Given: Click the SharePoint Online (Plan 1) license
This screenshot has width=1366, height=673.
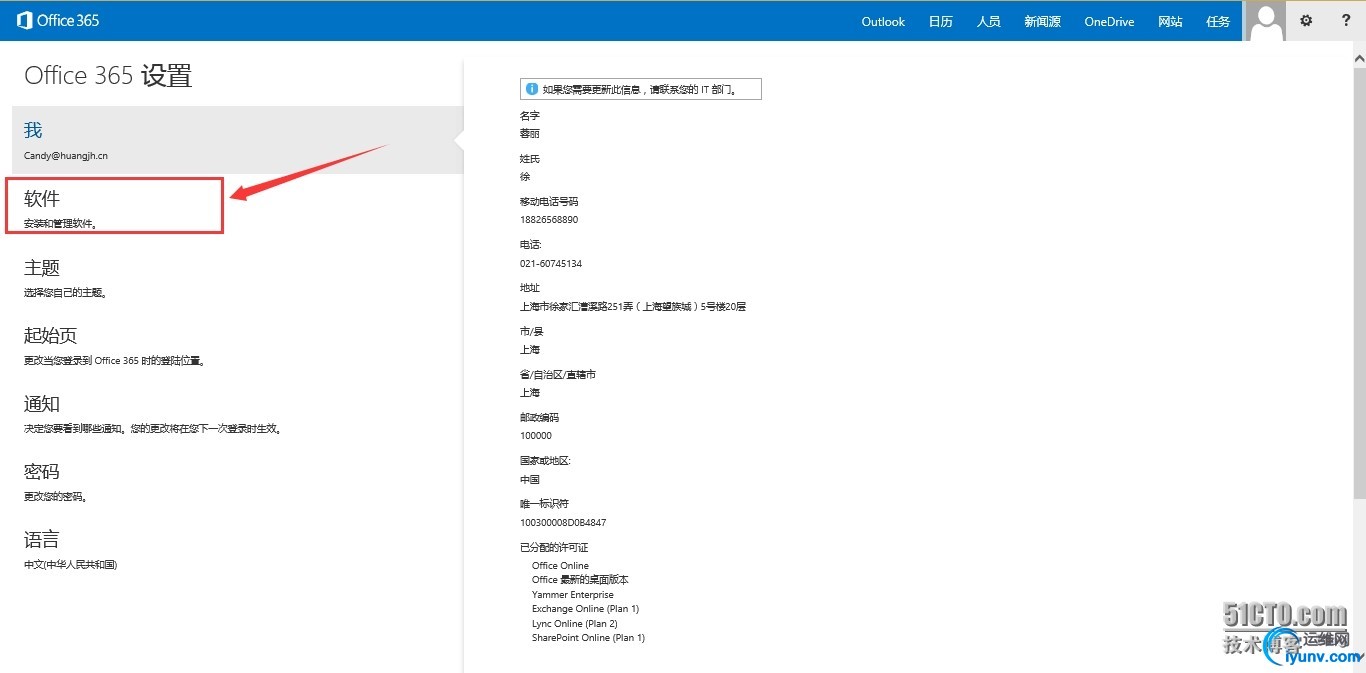Looking at the screenshot, I should (588, 638).
